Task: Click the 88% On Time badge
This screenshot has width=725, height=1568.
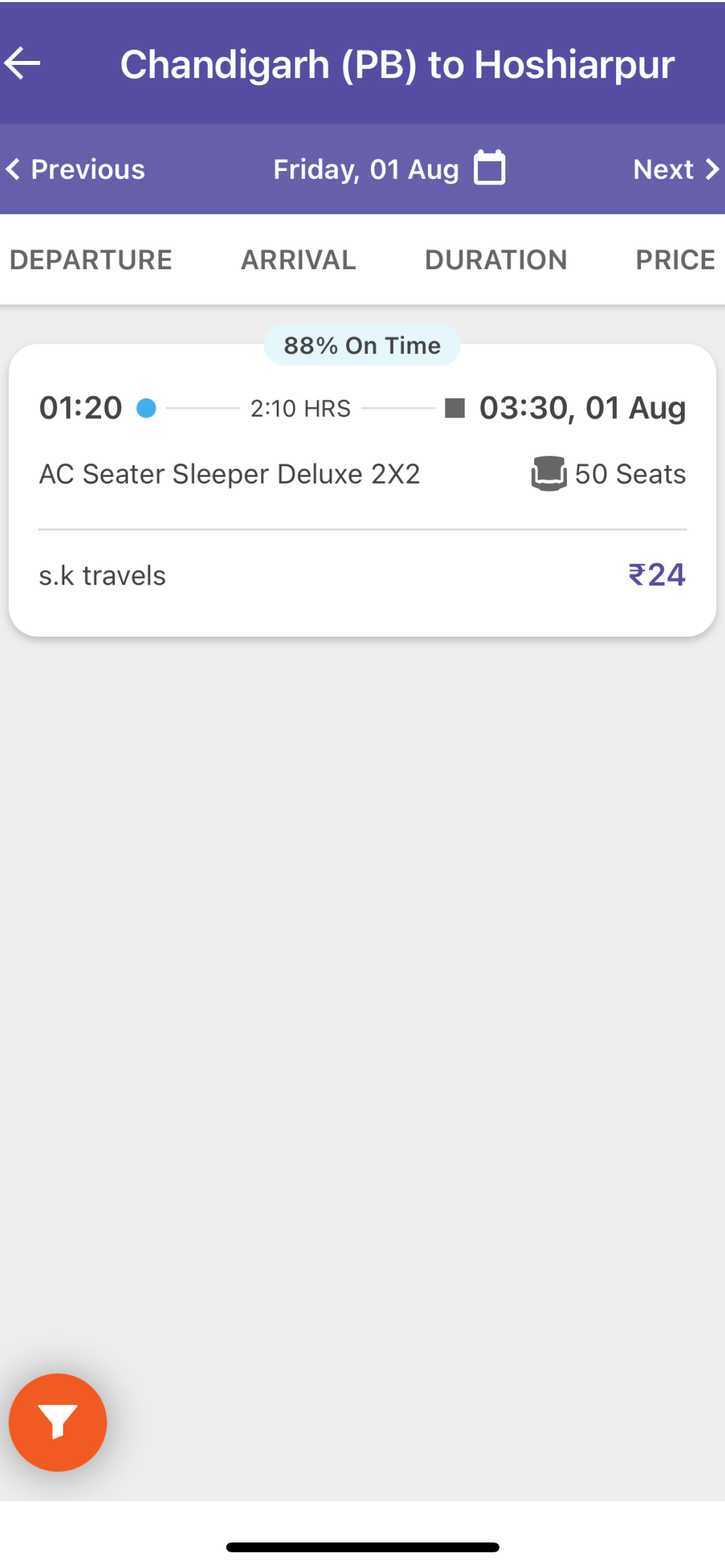Action: tap(362, 345)
